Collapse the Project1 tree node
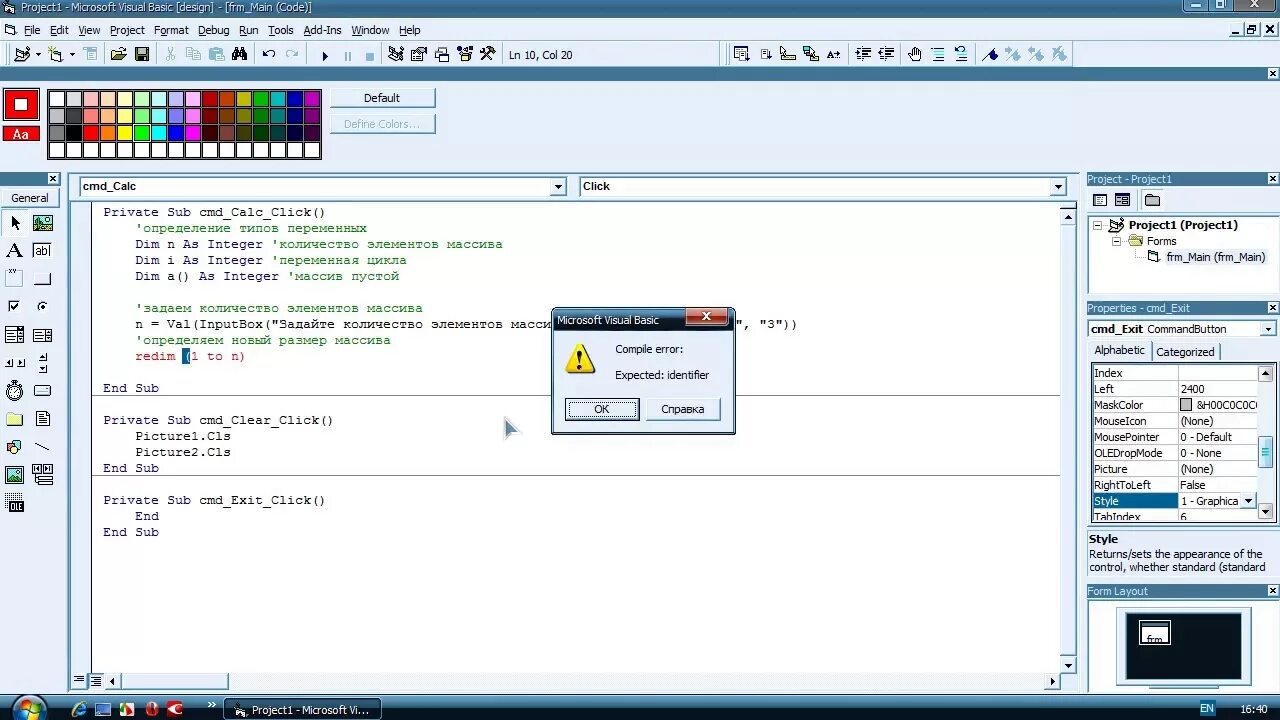 tap(1098, 225)
